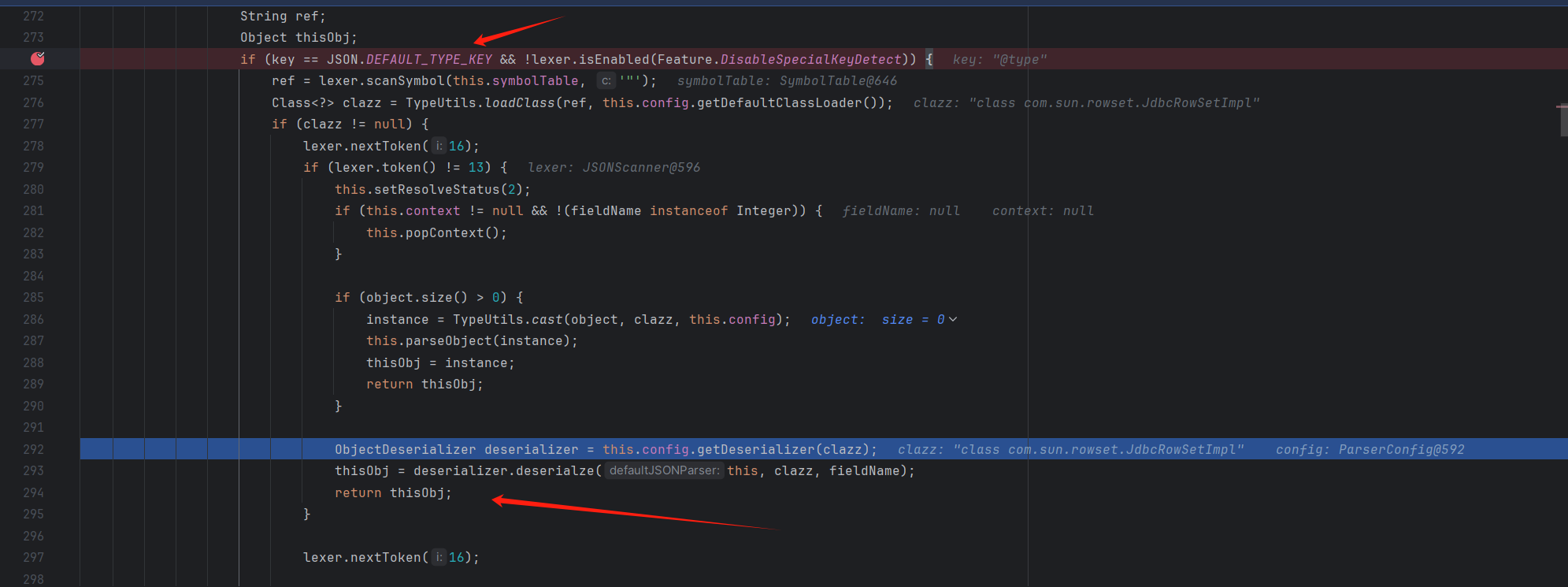Remove the breakpoint icon in the gutter
The height and width of the screenshot is (587, 1568).
pos(37,58)
